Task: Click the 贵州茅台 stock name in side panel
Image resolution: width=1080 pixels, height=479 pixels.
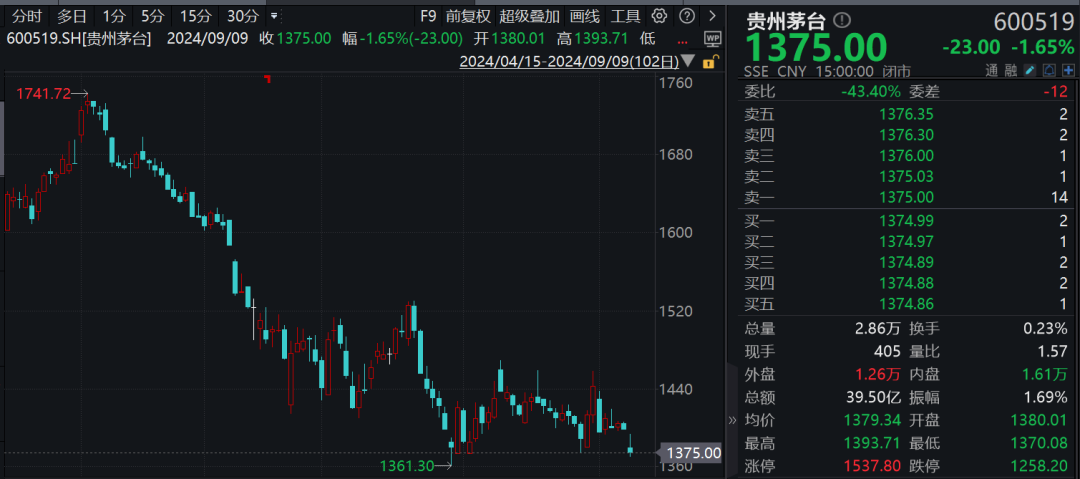Action: pyautogui.click(x=786, y=21)
